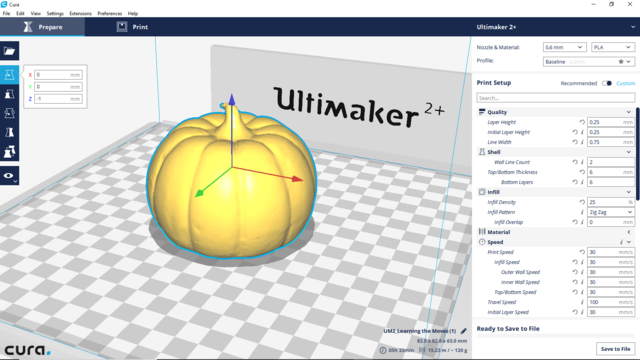This screenshot has height=360, width=640.
Task: Open Ultimaker 2+ printer selector chevron
Action: (633, 27)
